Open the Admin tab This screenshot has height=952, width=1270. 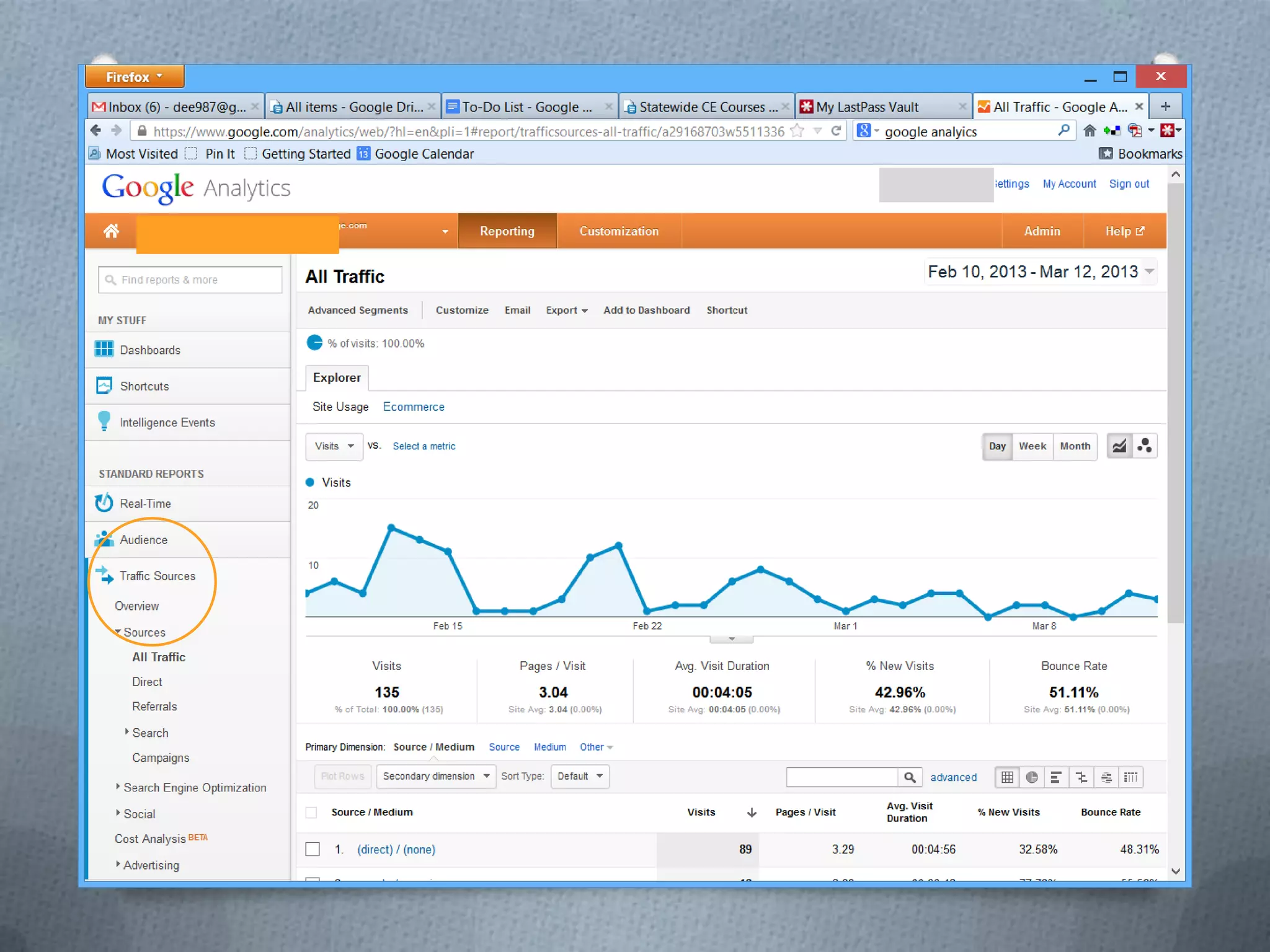coord(1042,231)
